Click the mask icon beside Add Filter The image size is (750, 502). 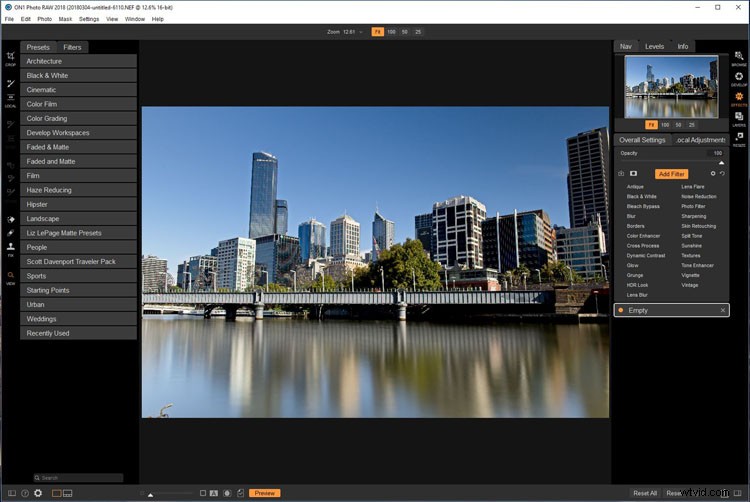[633, 174]
